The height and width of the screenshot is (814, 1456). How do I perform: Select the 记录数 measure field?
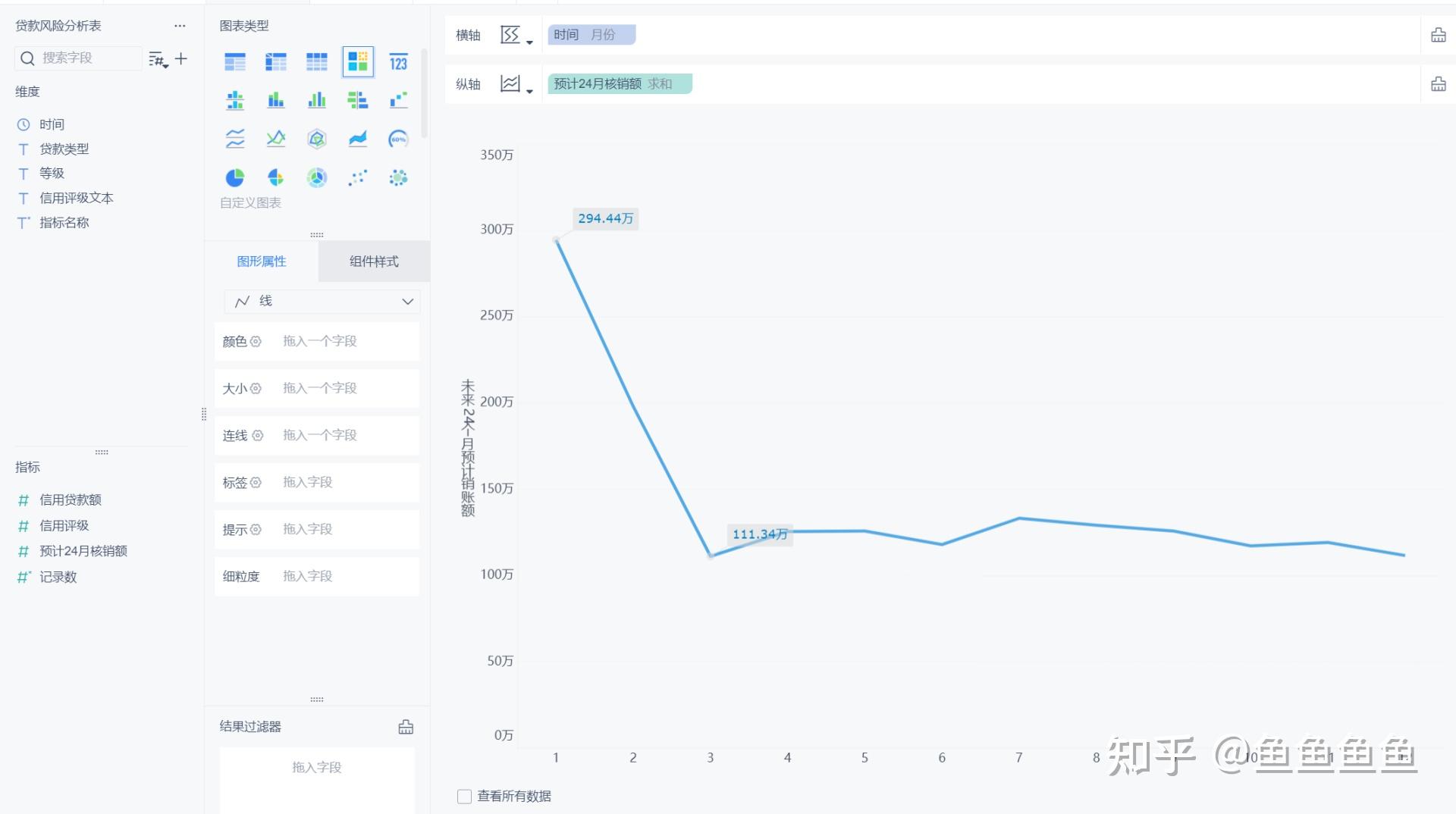click(x=58, y=578)
